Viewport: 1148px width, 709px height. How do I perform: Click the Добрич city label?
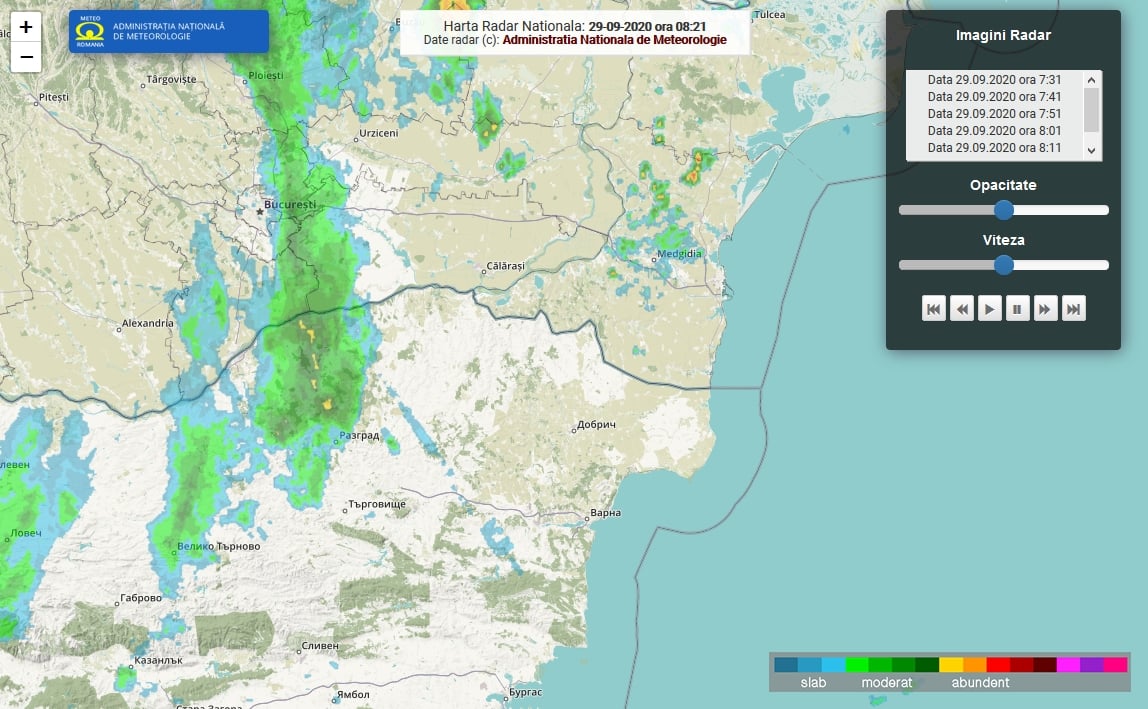click(x=597, y=424)
